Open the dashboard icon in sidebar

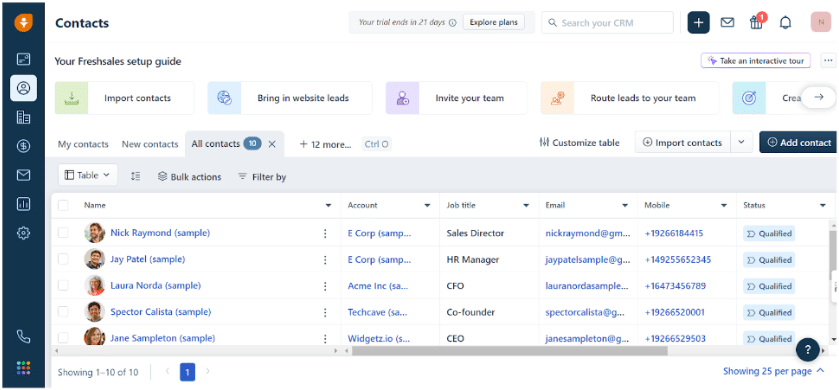pos(23,59)
